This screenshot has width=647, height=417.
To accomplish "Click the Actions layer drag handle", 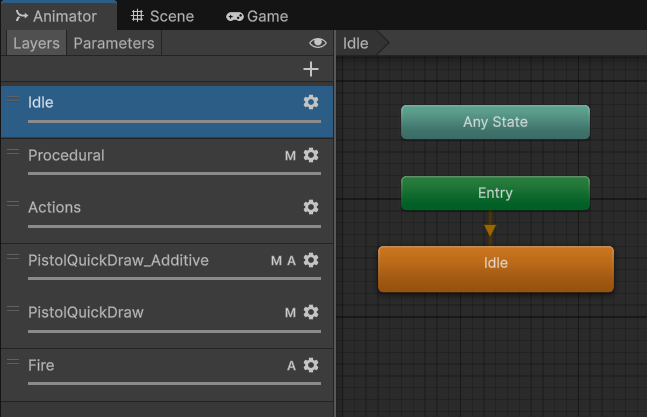I will click(13, 203).
